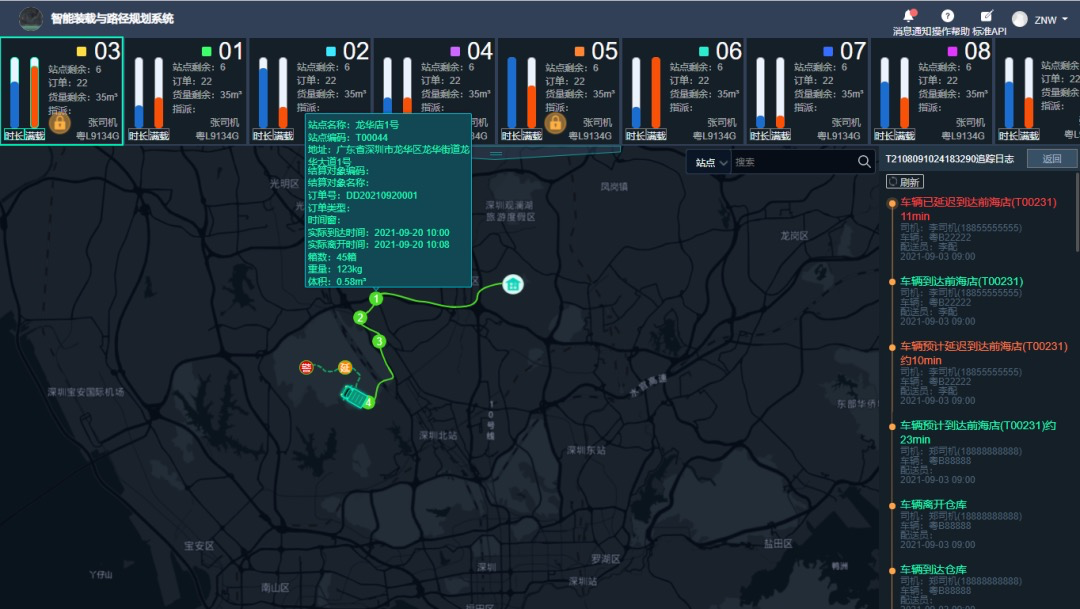
Task: Click log entry 车辆预计到达前海店 约23min
Action: 978,432
